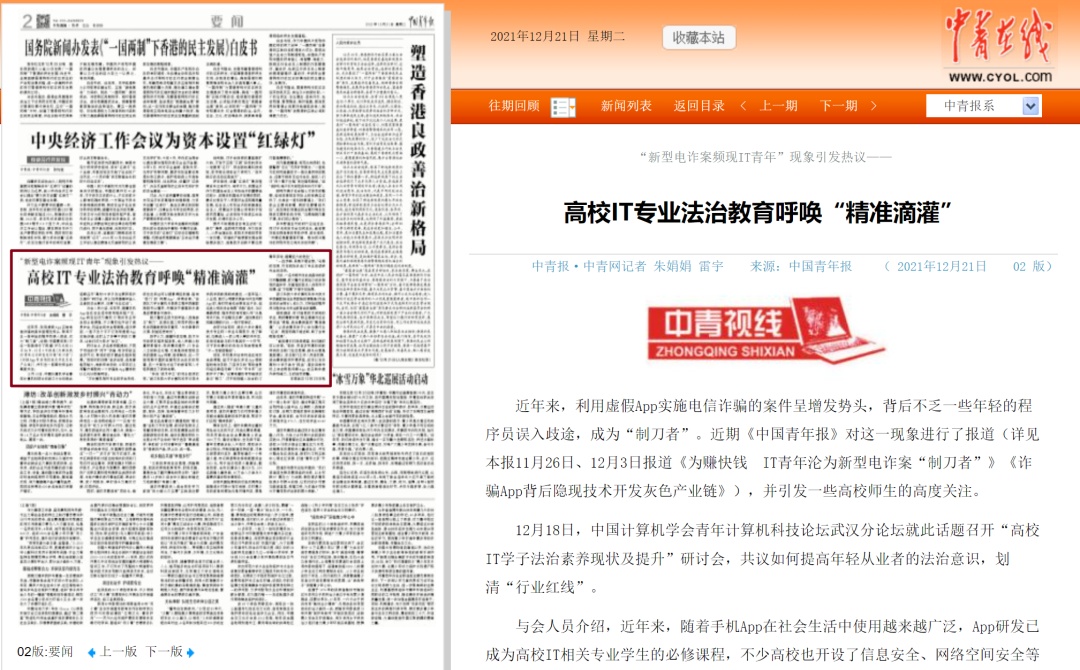Image resolution: width=1080 pixels, height=670 pixels.
Task: Open the 往期回顾 calendar list icon
Action: pos(563,107)
